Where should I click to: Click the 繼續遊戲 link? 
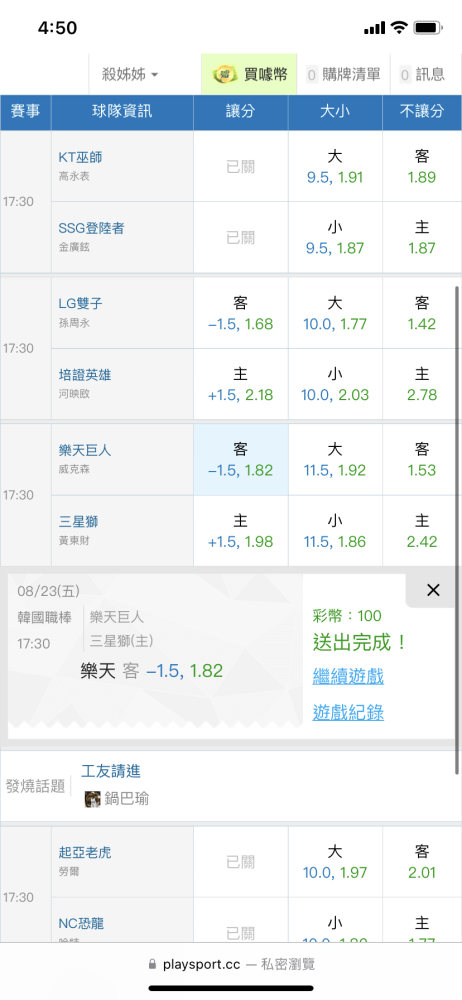click(x=348, y=676)
